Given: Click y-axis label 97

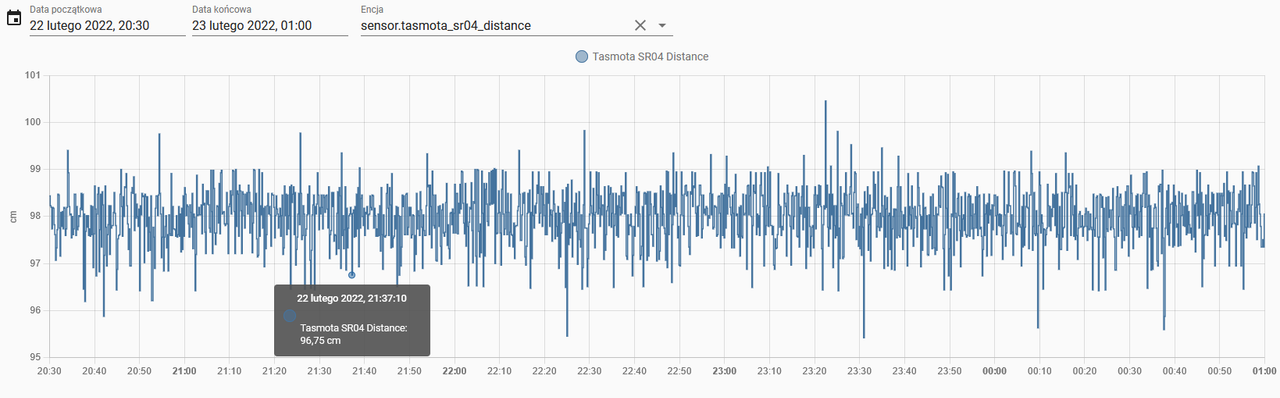Looking at the screenshot, I should 35,263.
